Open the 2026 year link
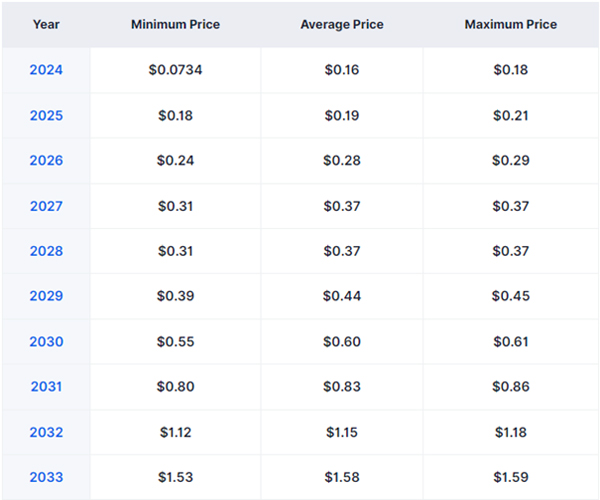The image size is (600, 500). click(46, 160)
